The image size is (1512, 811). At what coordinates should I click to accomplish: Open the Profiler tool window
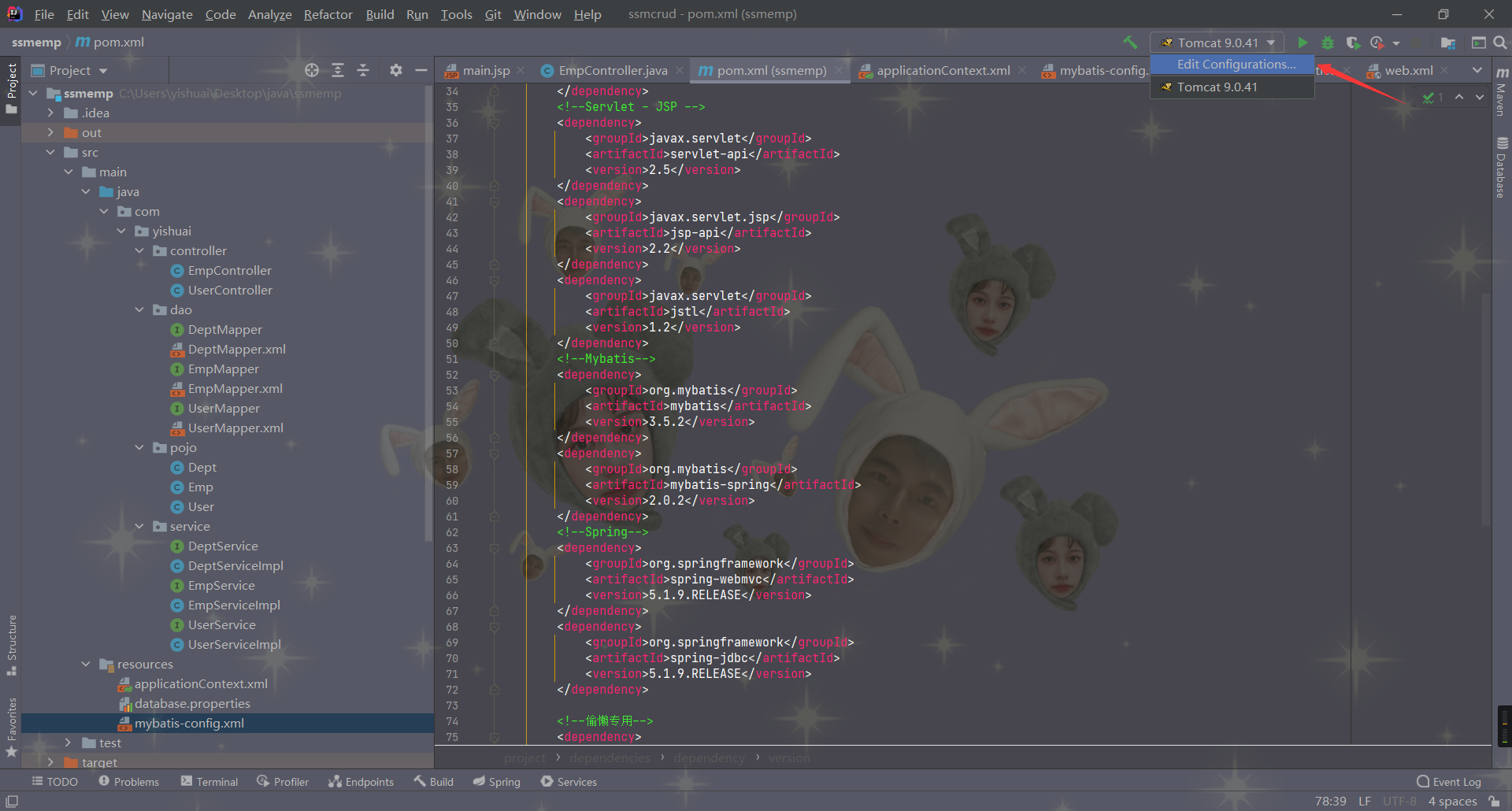click(x=282, y=781)
